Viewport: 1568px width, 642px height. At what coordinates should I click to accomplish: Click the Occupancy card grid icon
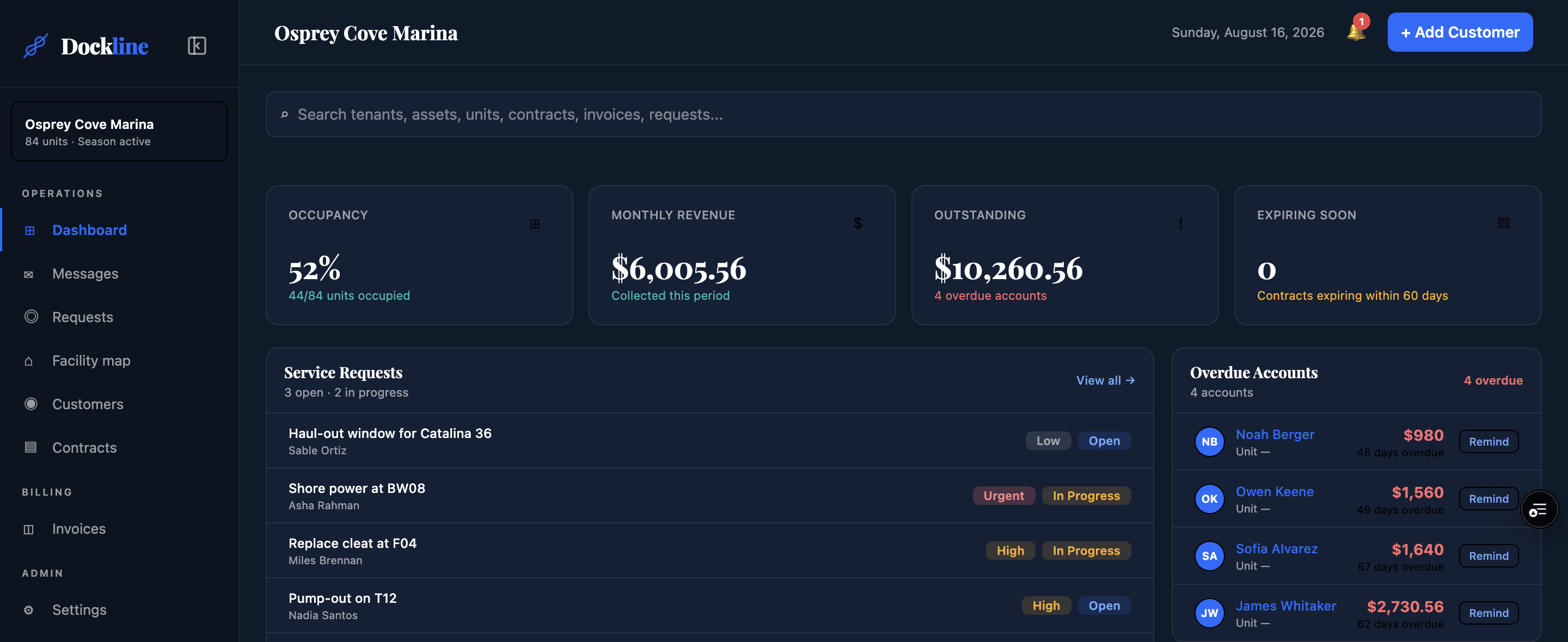point(535,224)
